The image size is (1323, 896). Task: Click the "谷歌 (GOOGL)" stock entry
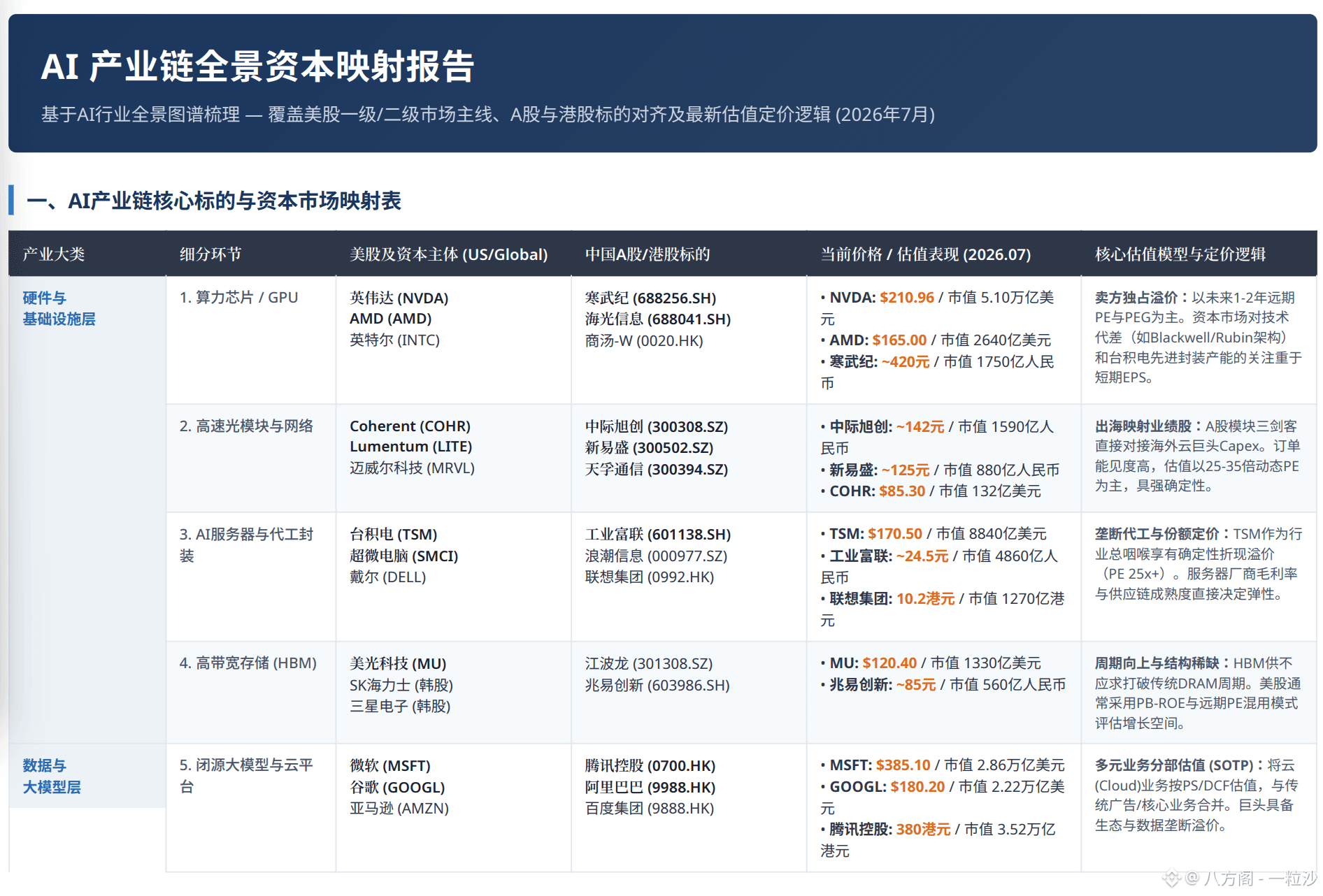(x=397, y=788)
